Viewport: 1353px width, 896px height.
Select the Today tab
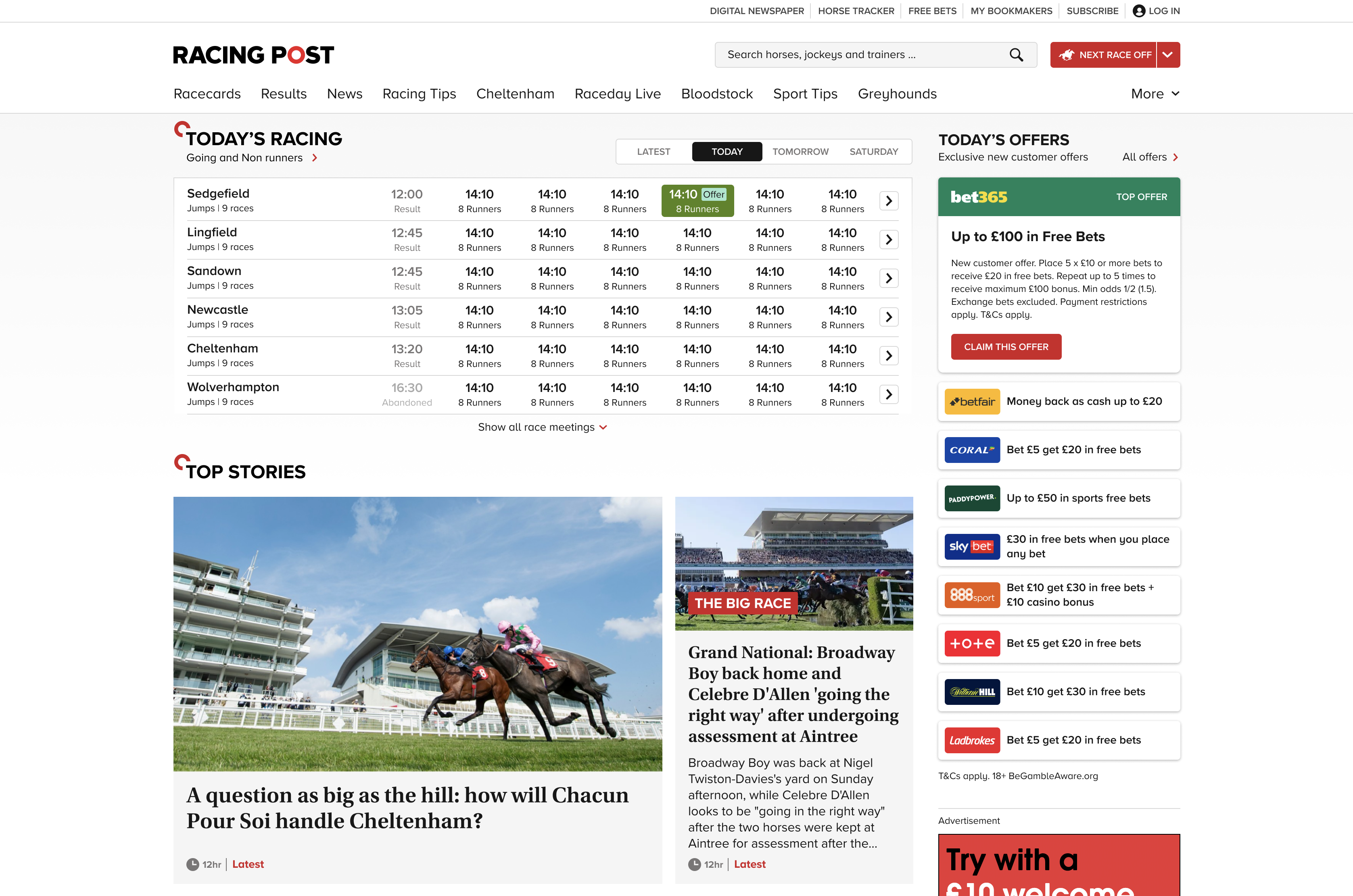coord(727,152)
